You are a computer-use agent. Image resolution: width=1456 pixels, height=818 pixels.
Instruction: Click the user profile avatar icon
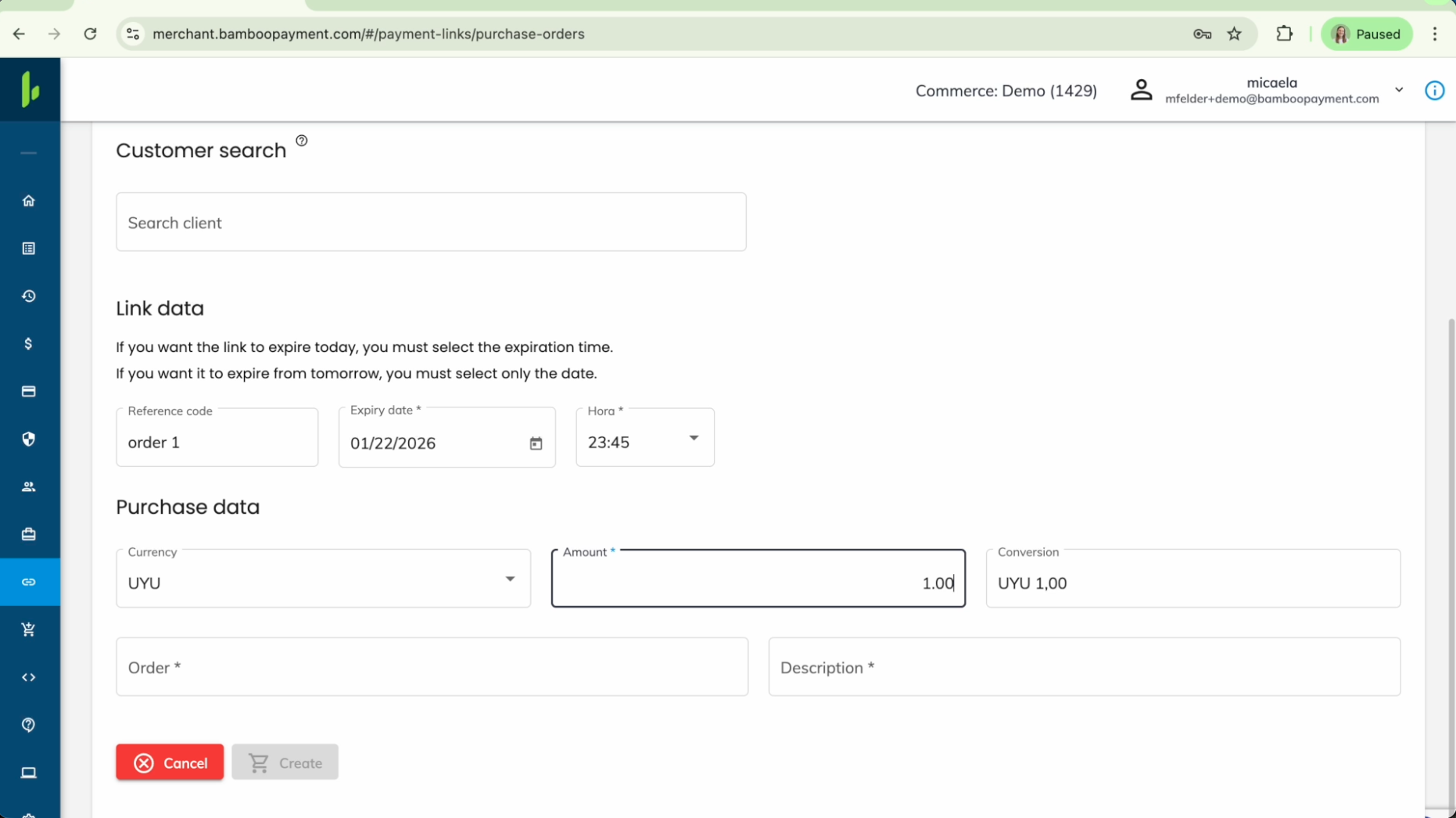[1142, 91]
